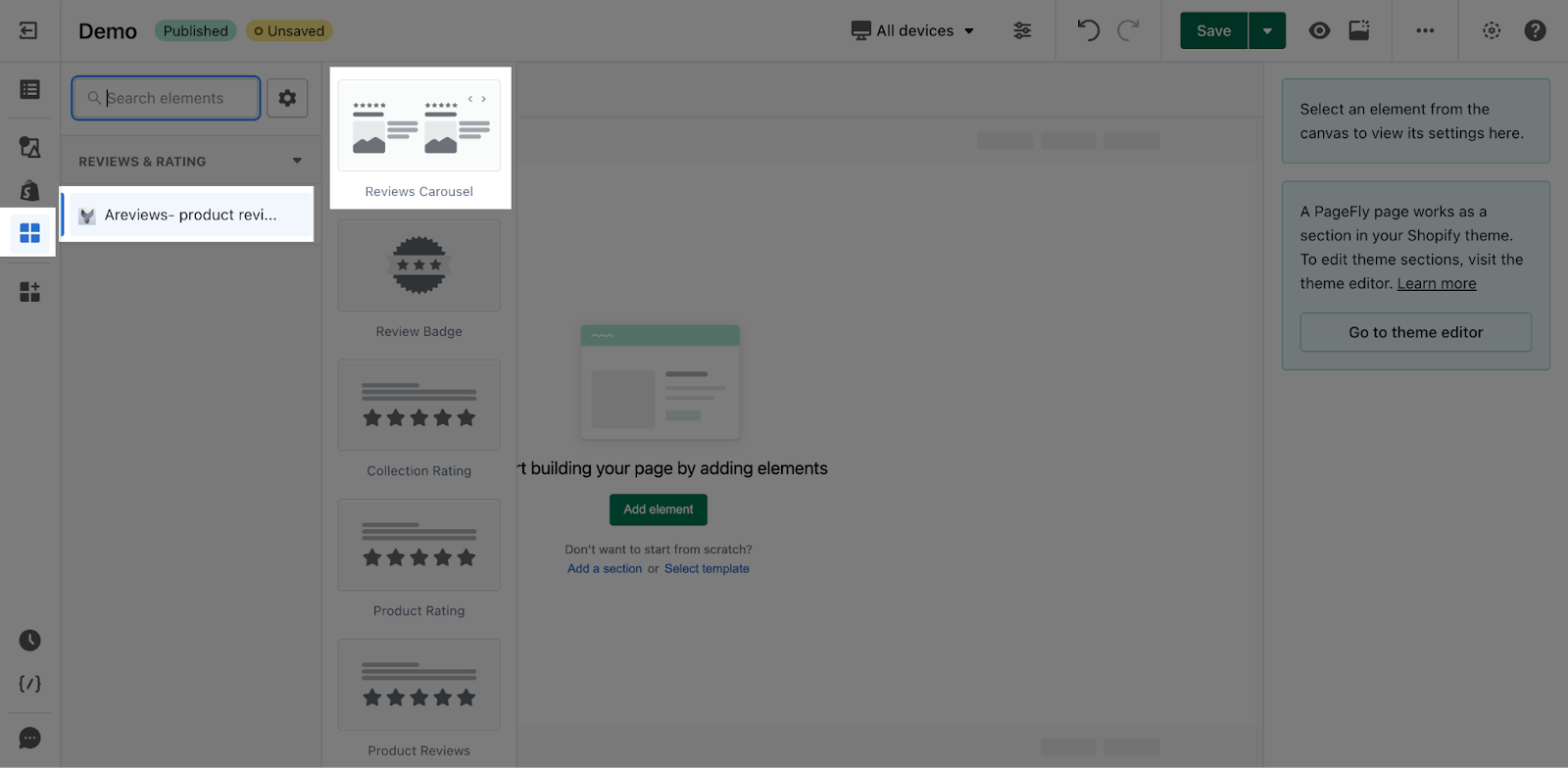Expand the Save options arrow
This screenshot has height=768, width=1568.
pyautogui.click(x=1267, y=30)
